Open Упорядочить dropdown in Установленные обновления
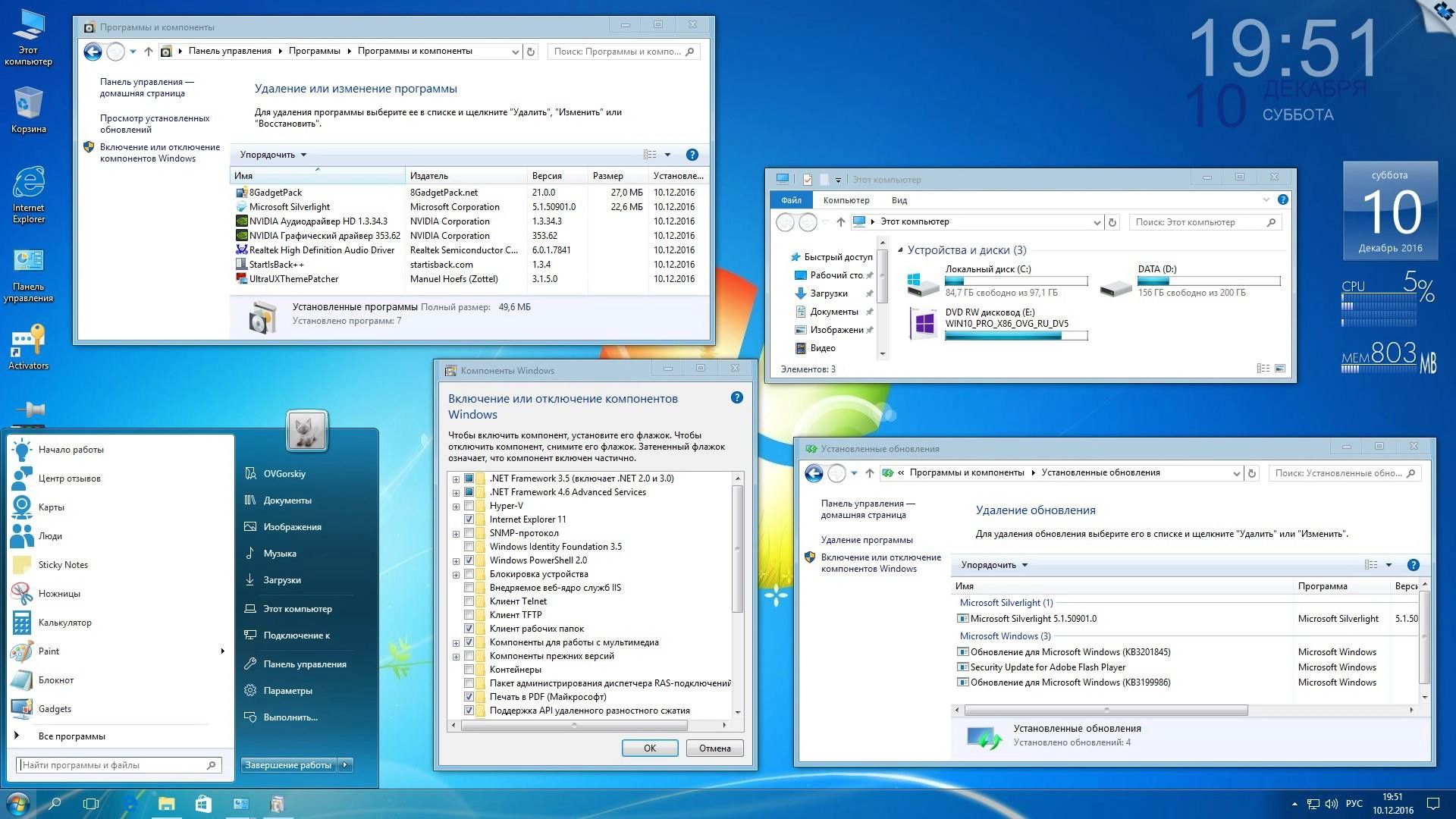The width and height of the screenshot is (1456, 819). tap(994, 565)
